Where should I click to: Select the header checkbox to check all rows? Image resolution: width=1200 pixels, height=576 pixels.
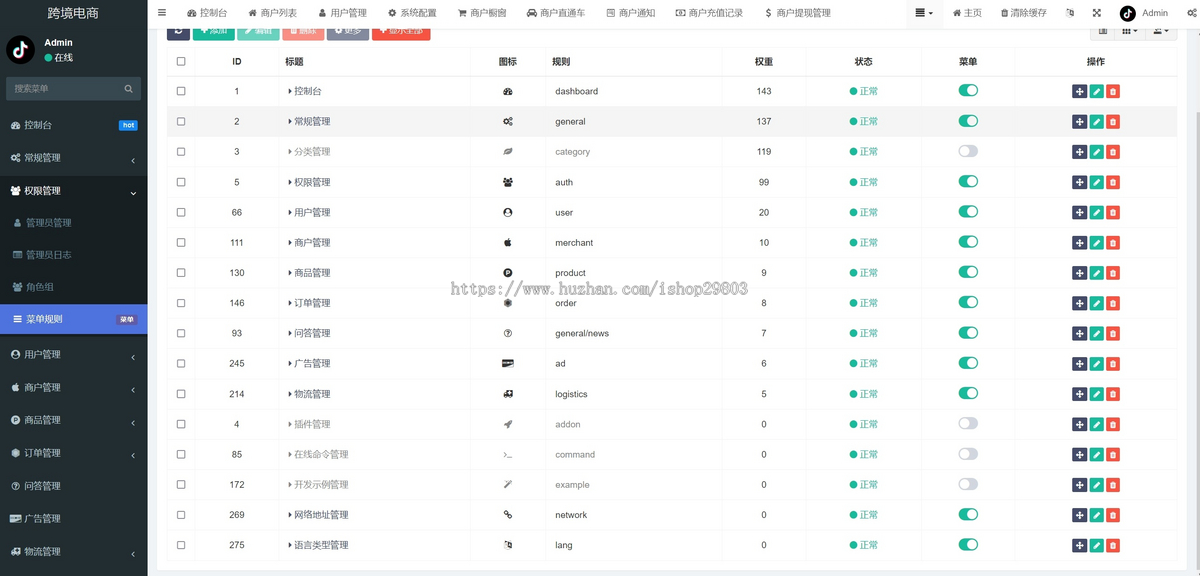[x=181, y=61]
